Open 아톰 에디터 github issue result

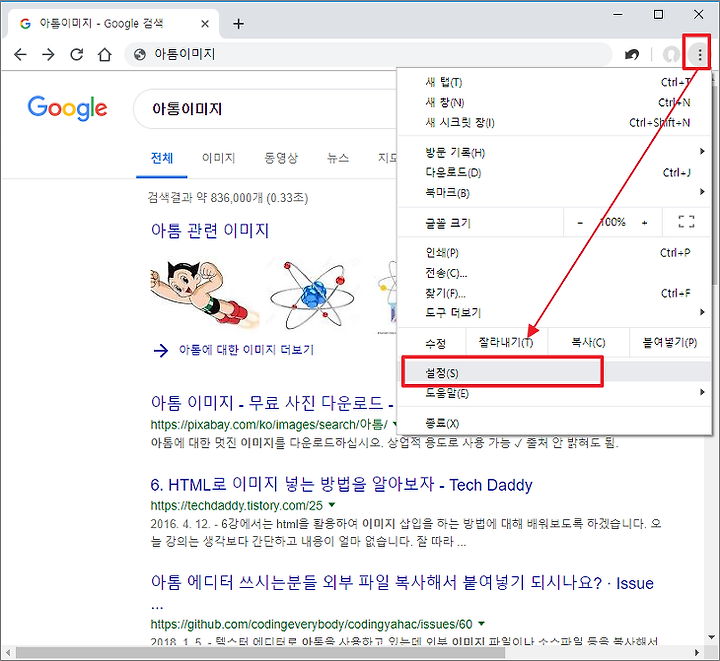point(402,583)
